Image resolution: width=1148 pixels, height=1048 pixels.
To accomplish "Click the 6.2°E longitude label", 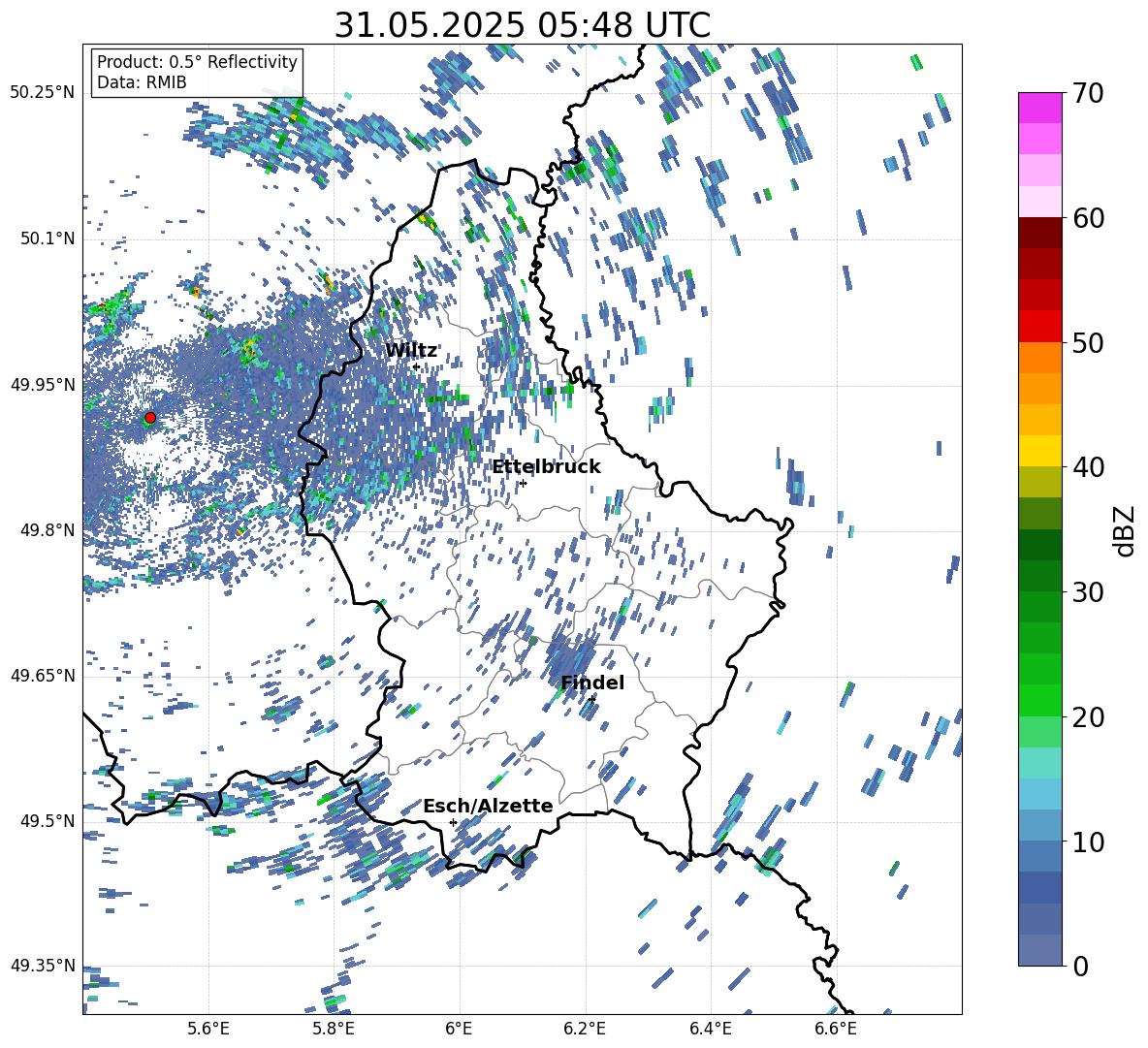I will pyautogui.click(x=585, y=1030).
